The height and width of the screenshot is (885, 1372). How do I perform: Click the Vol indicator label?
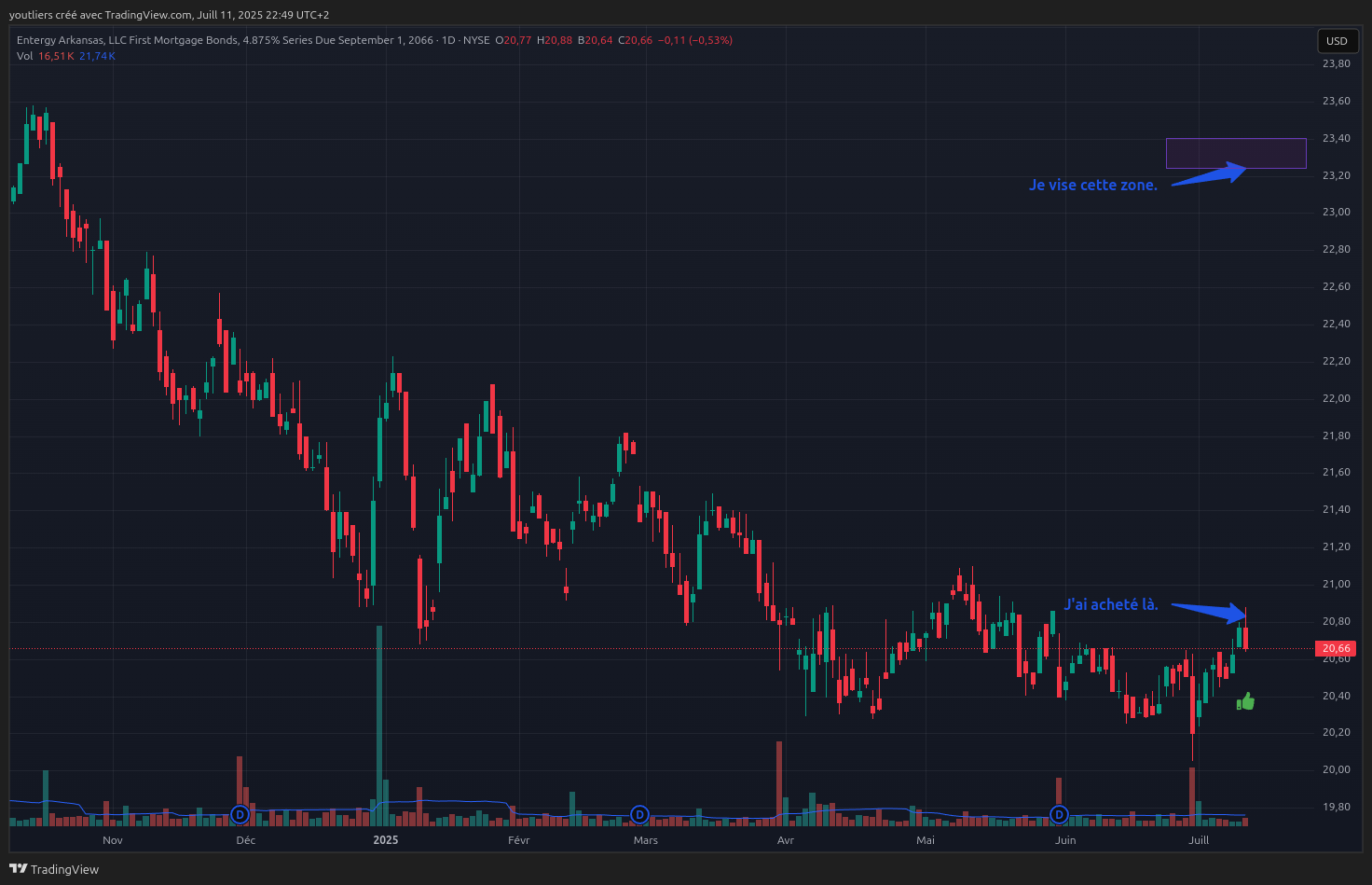point(24,56)
